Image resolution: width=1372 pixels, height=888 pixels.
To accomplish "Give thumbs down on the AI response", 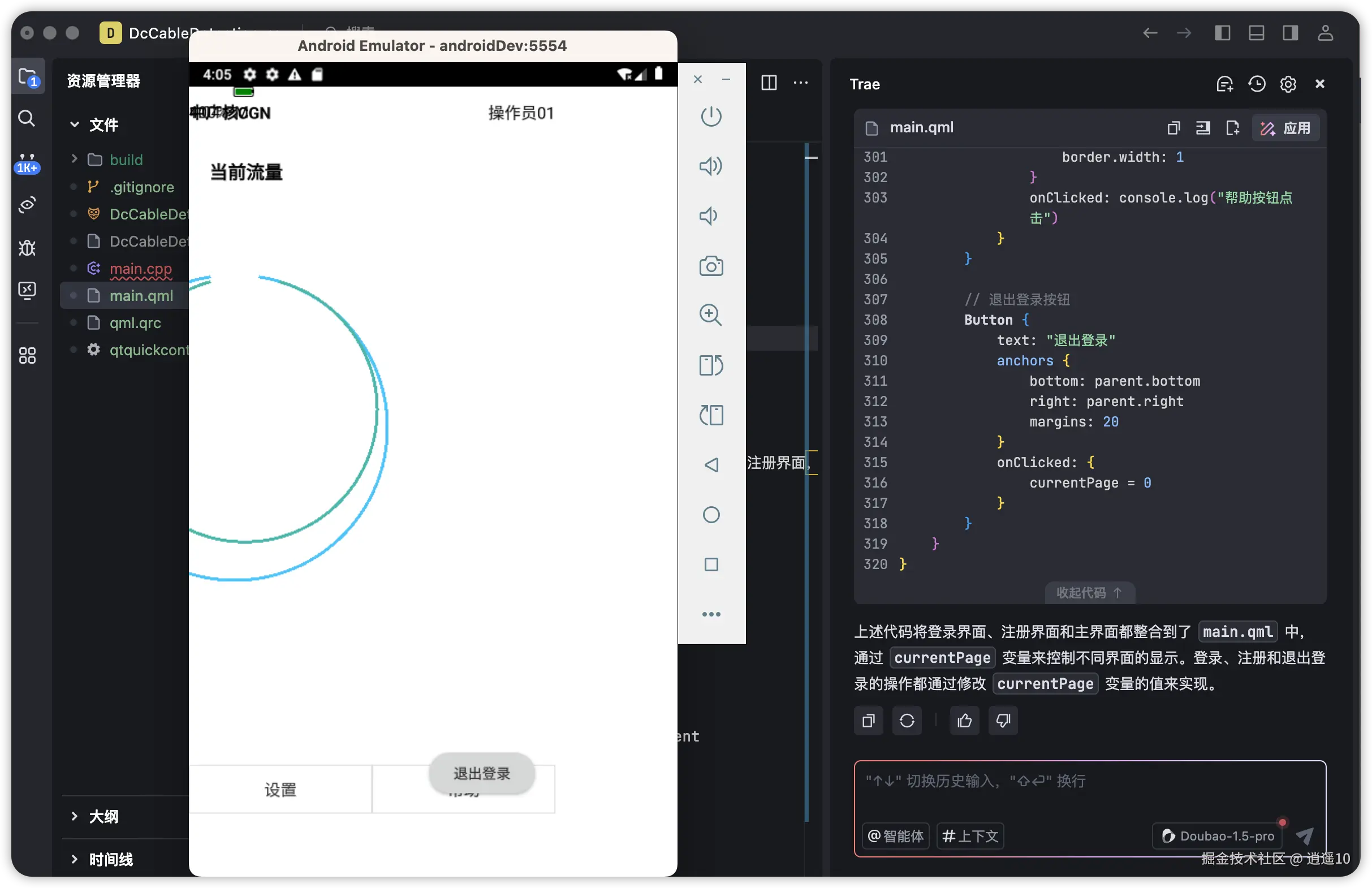I will [x=1003, y=721].
